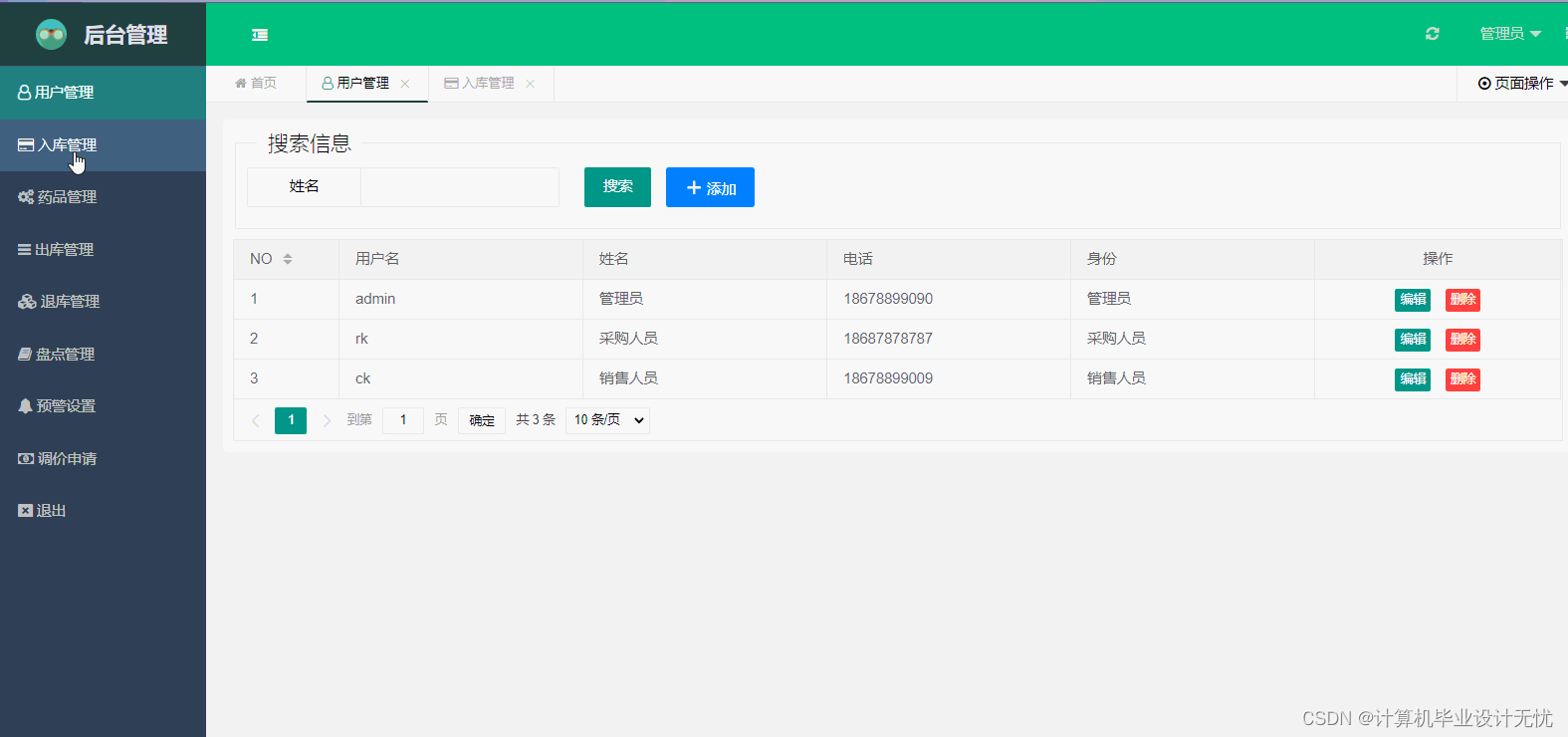Open 用户管理 in the sidebar

103,93
